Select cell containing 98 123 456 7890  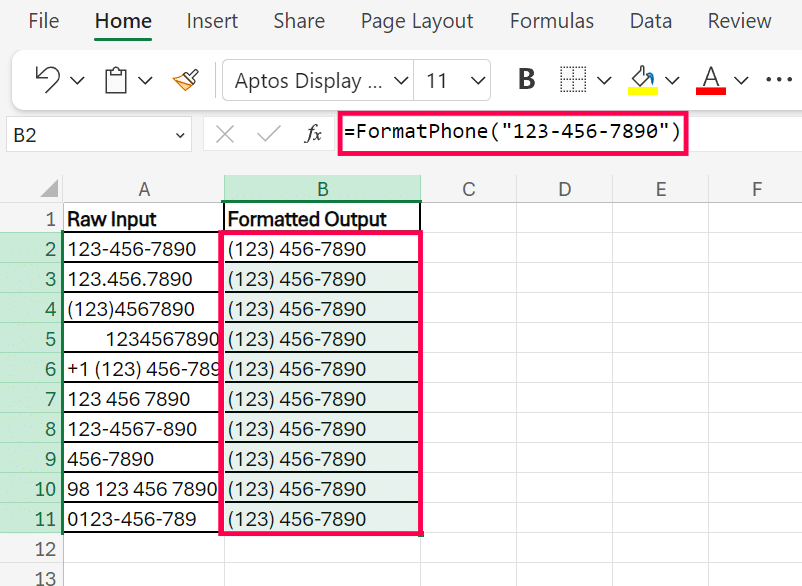pyautogui.click(x=144, y=488)
